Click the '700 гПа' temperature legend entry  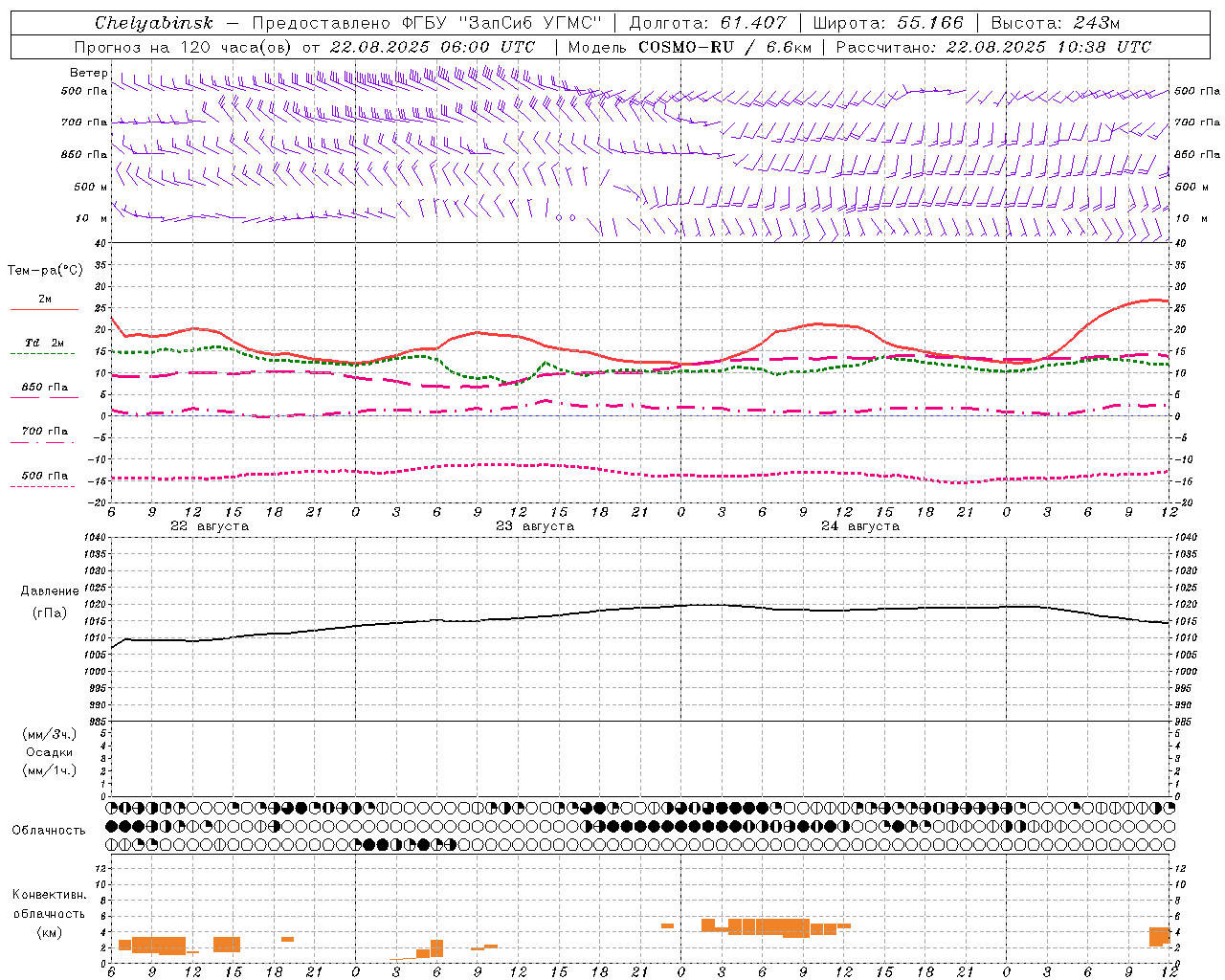point(44,432)
